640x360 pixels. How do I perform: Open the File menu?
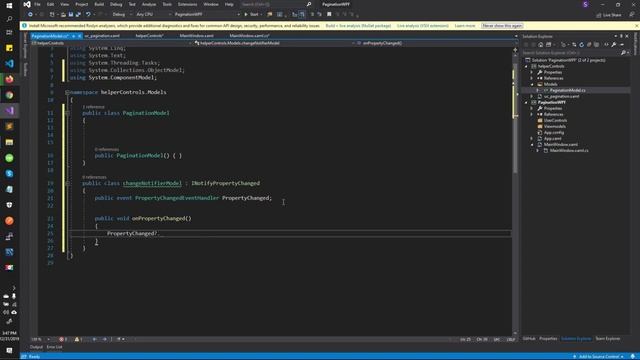click(37, 4)
